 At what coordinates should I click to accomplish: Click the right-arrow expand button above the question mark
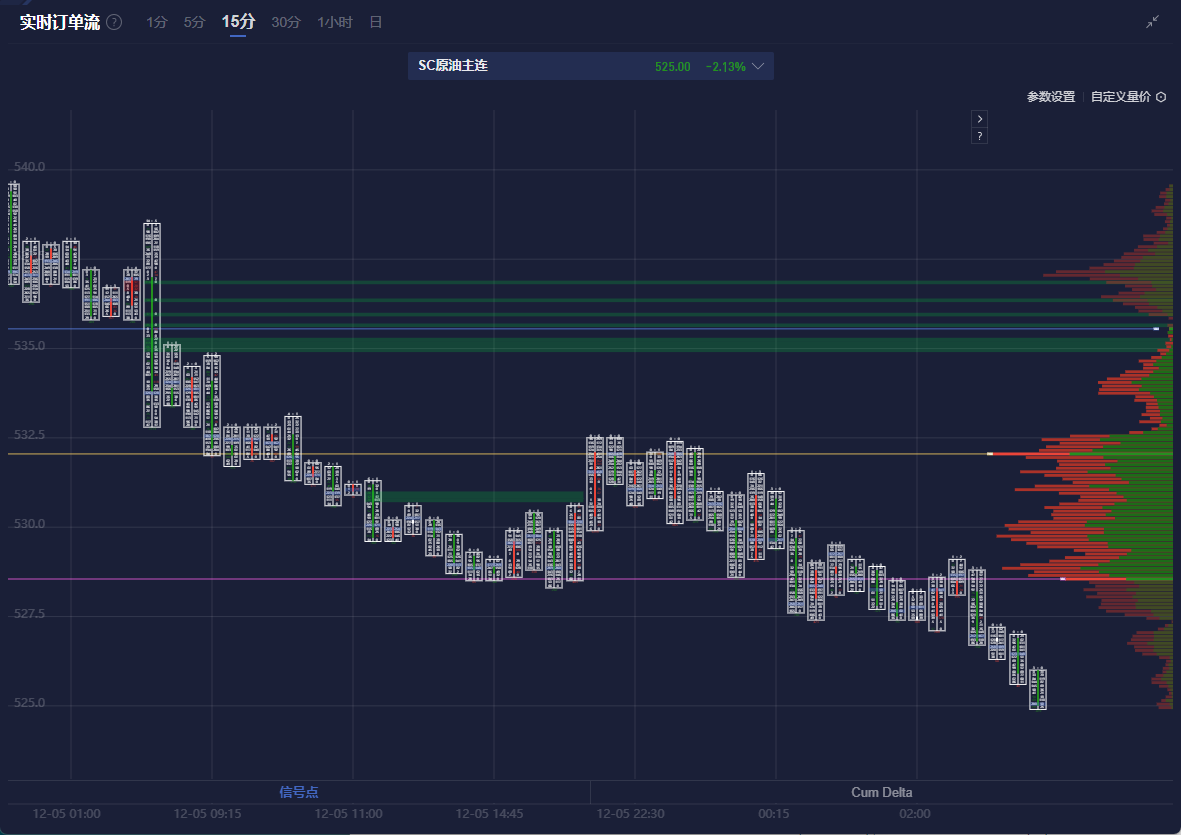pyautogui.click(x=979, y=119)
